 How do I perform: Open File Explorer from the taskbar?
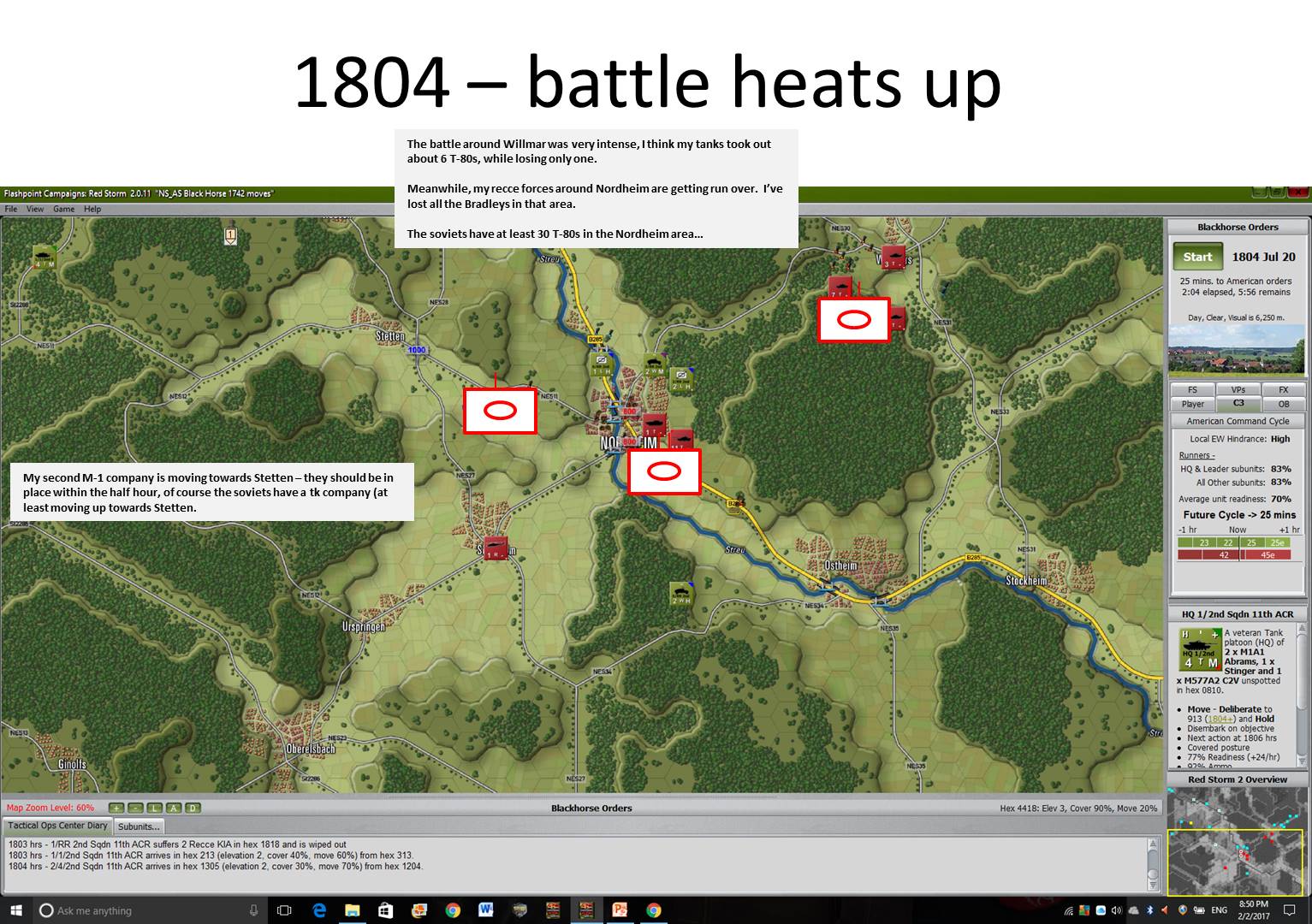(x=352, y=910)
